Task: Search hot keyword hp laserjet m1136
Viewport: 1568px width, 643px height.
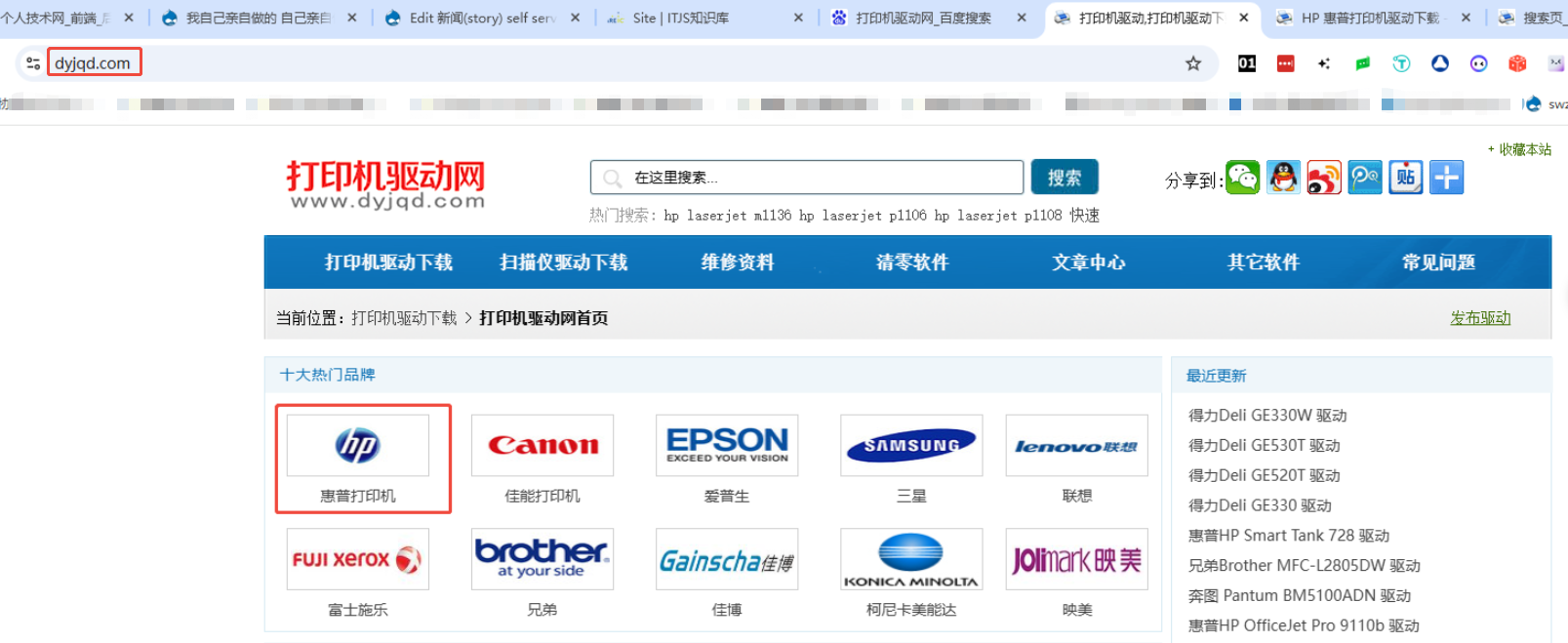Action: 728,216
